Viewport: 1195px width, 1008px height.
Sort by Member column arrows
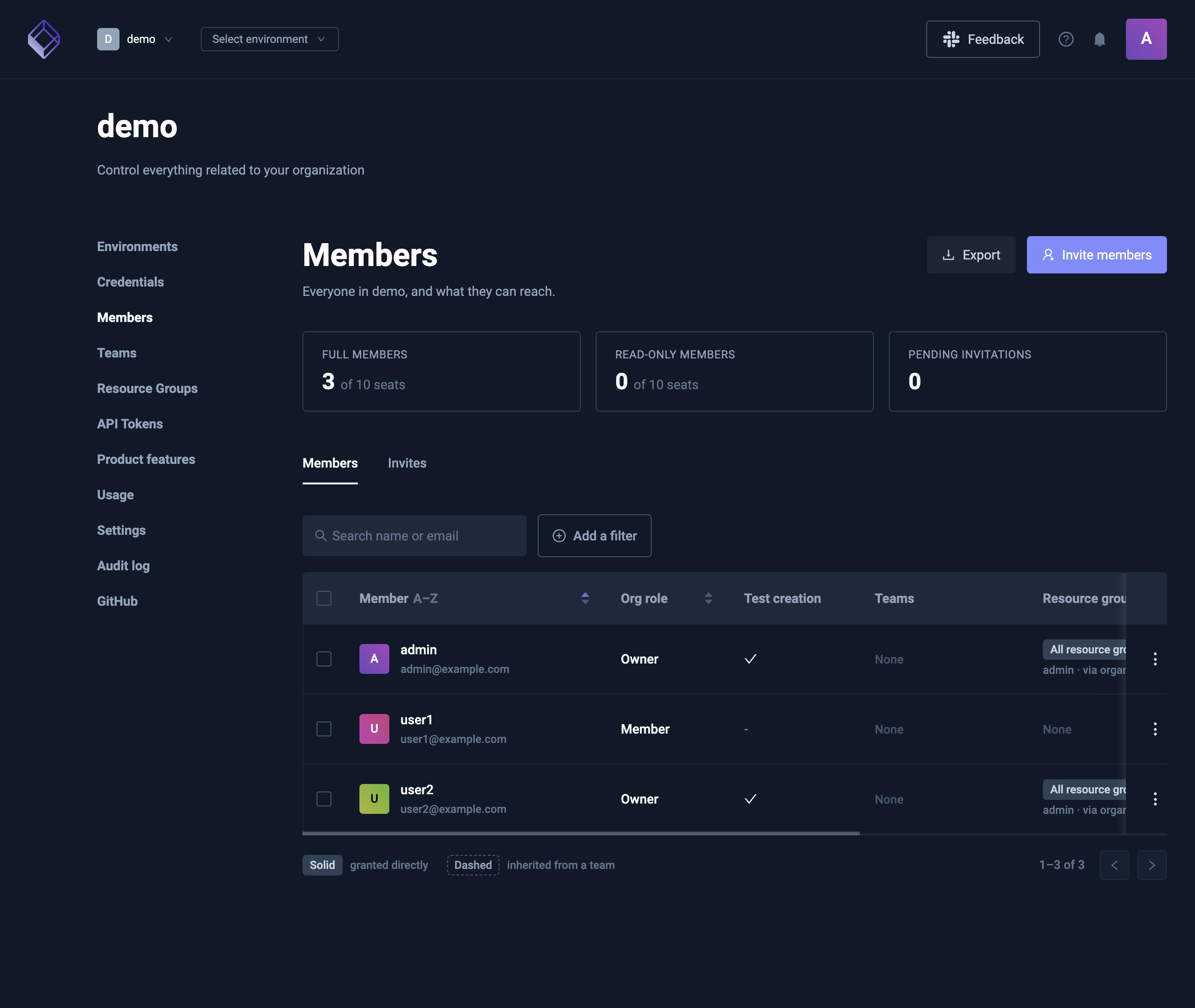click(584, 598)
